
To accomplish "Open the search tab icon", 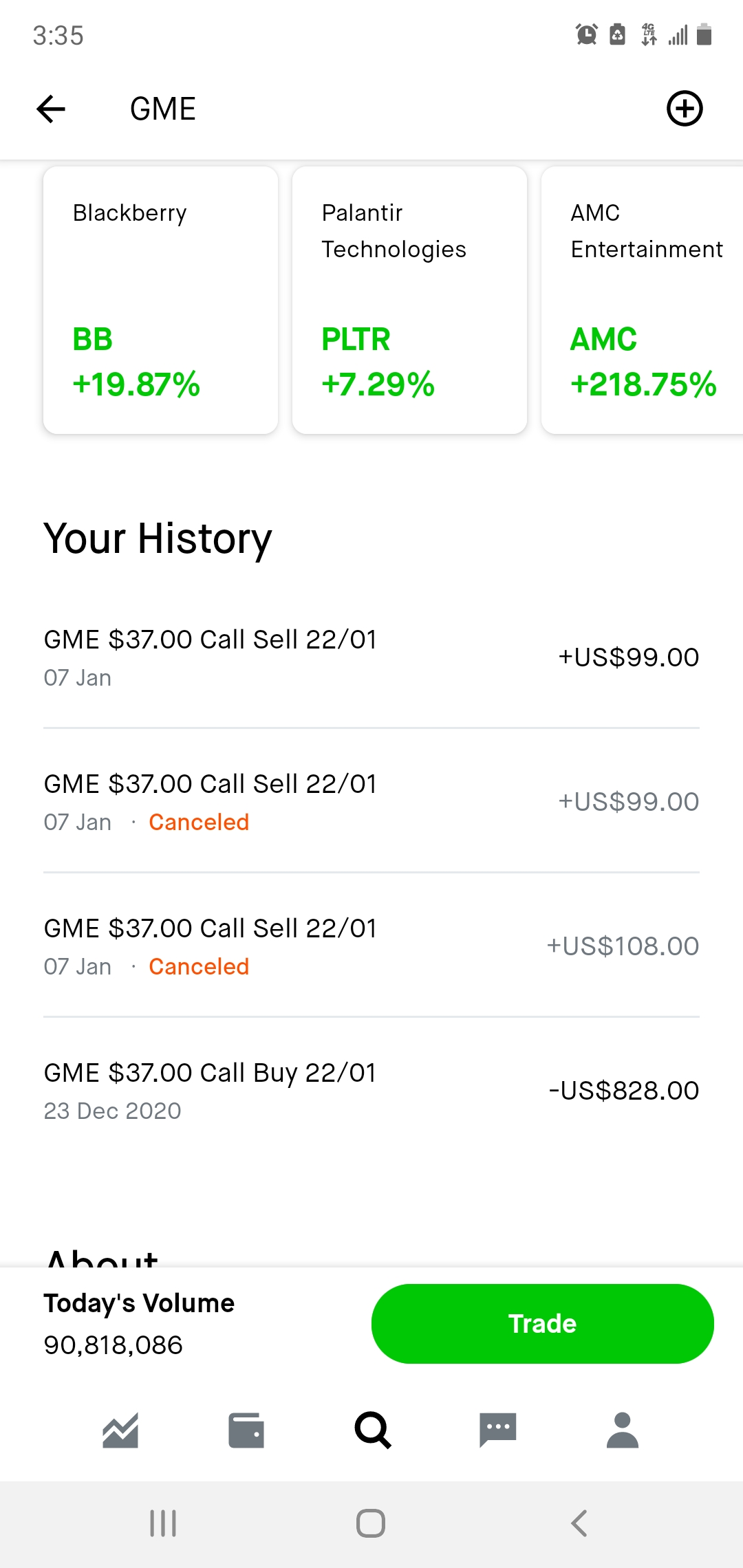I will pos(373,1430).
